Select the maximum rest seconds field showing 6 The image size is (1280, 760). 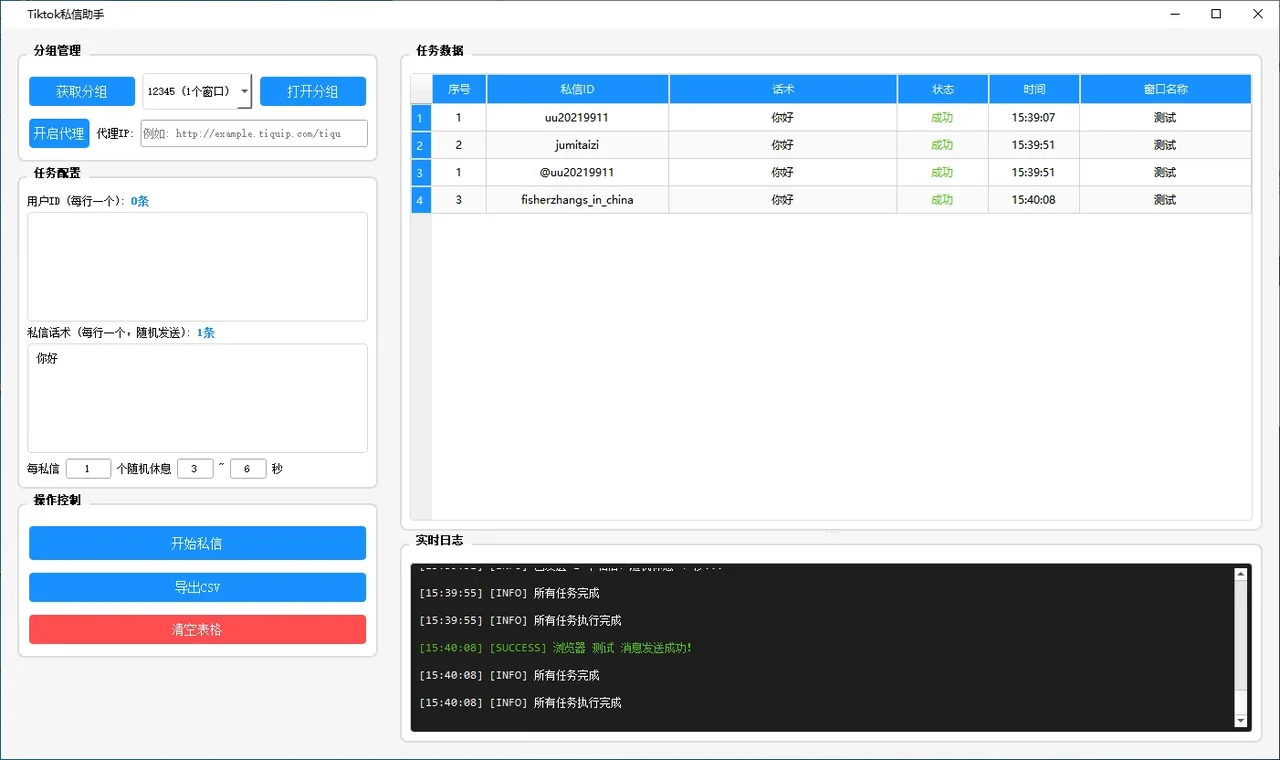[x=248, y=468]
